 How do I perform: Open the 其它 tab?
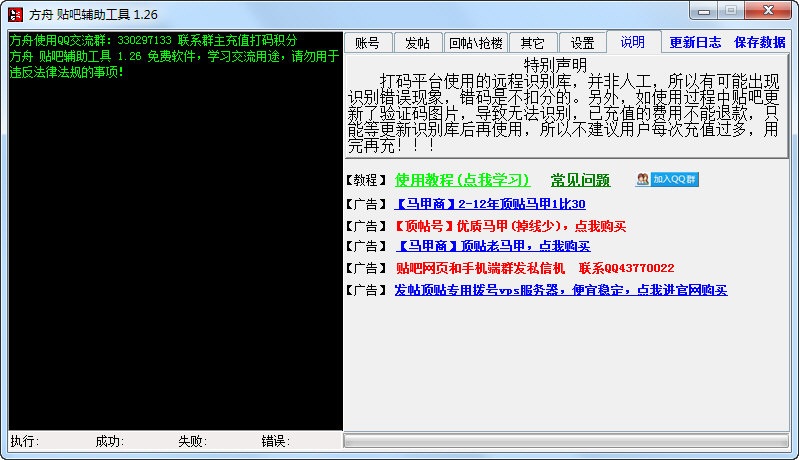[x=532, y=43]
